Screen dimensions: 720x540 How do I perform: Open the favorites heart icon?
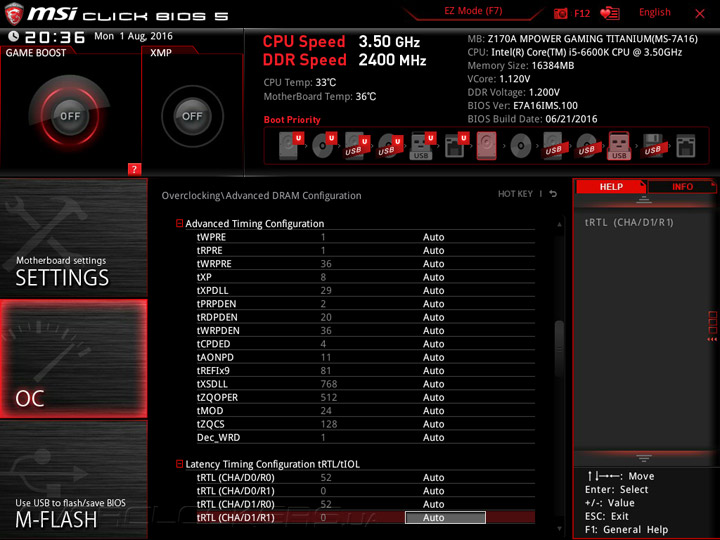pyautogui.click(x=610, y=13)
